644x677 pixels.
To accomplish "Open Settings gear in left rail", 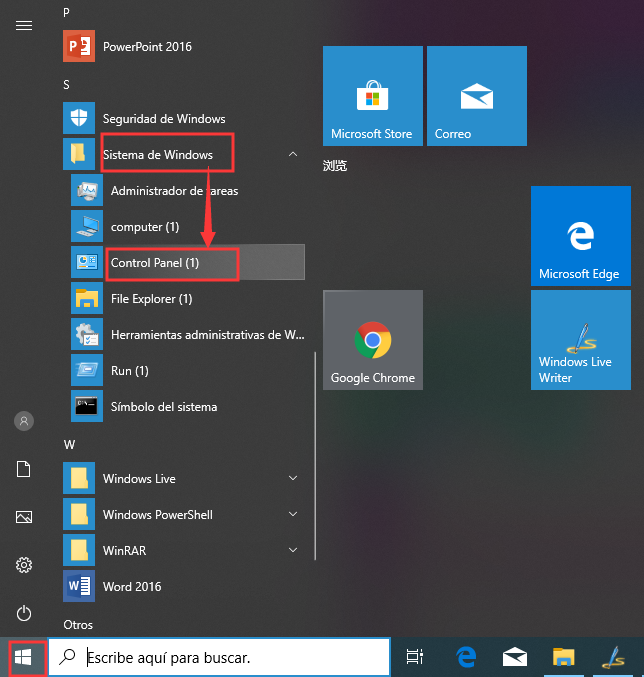I will tap(24, 565).
